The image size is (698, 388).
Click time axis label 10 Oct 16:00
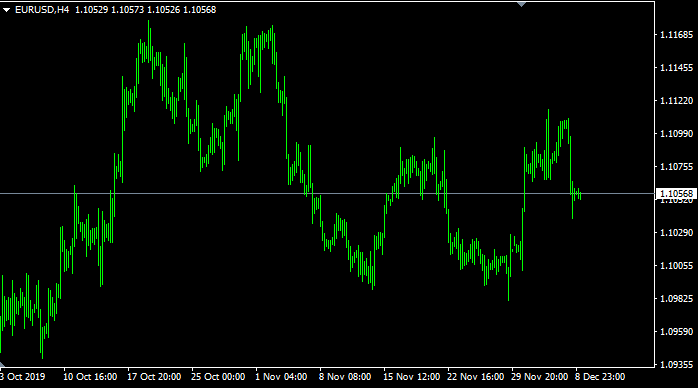coord(90,377)
